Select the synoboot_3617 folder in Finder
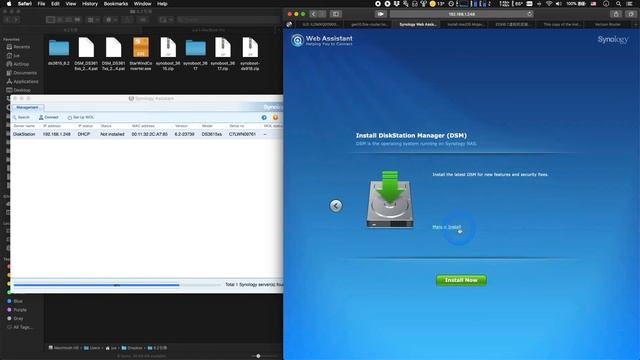 (x=196, y=54)
